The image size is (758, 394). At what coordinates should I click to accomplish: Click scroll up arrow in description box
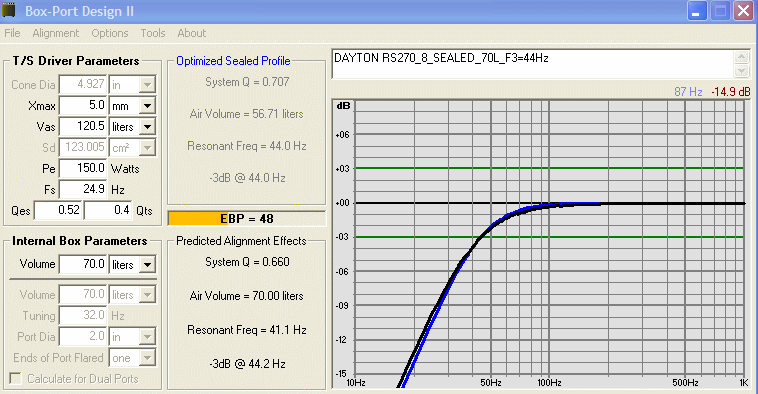(742, 57)
